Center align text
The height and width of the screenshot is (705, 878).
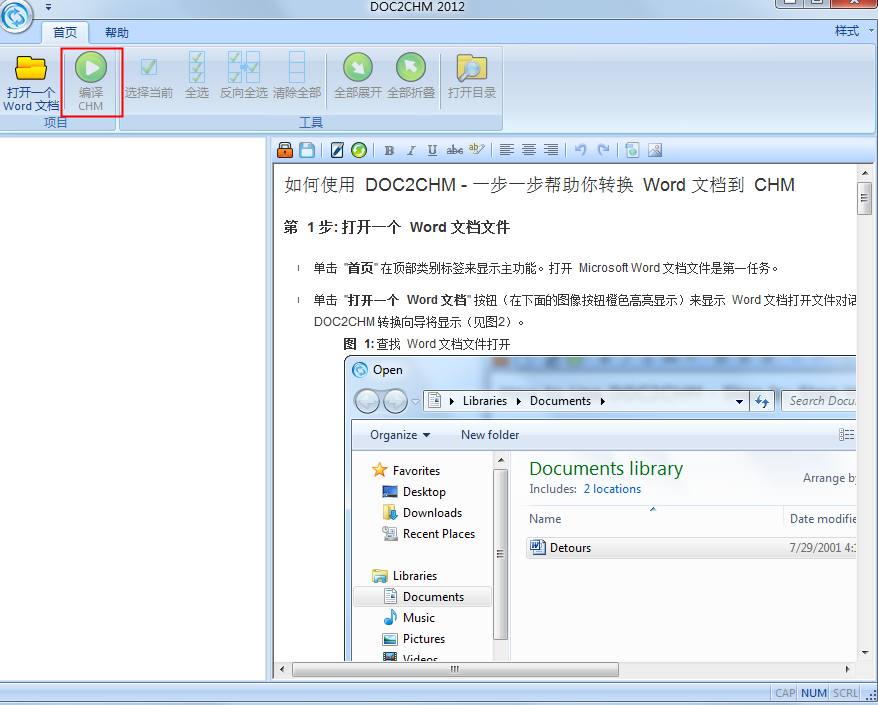[529, 150]
